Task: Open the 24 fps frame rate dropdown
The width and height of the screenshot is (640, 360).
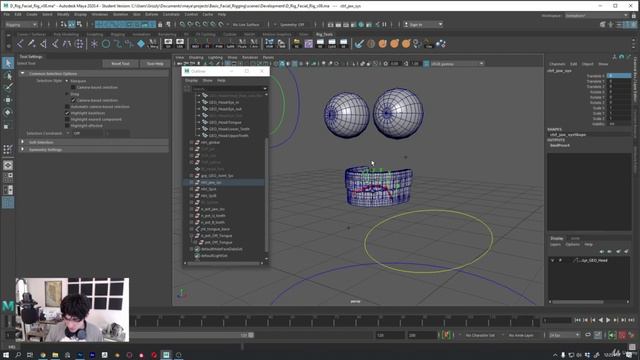Action: pos(564,335)
